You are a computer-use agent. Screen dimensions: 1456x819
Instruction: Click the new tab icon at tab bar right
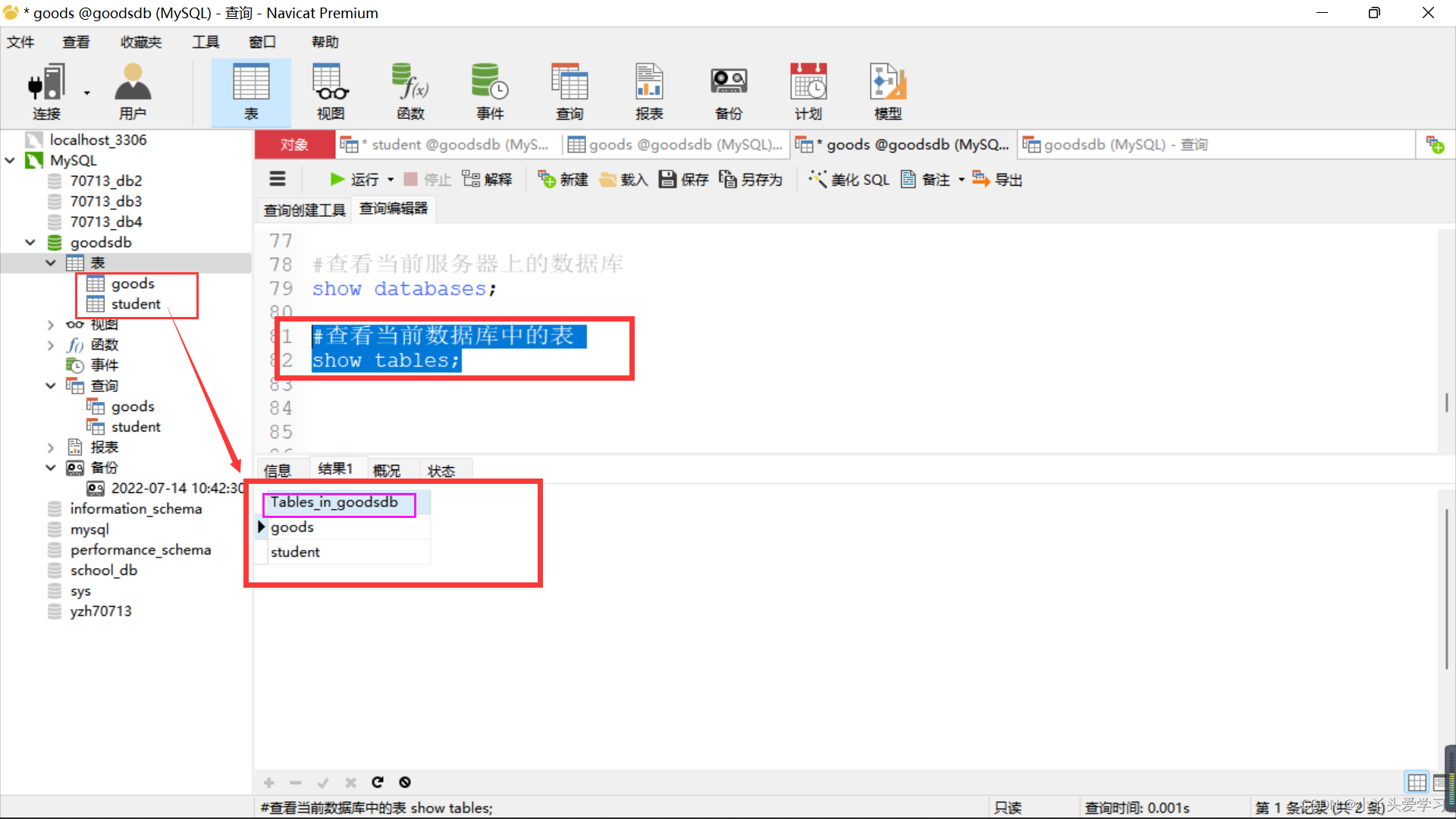1435,144
